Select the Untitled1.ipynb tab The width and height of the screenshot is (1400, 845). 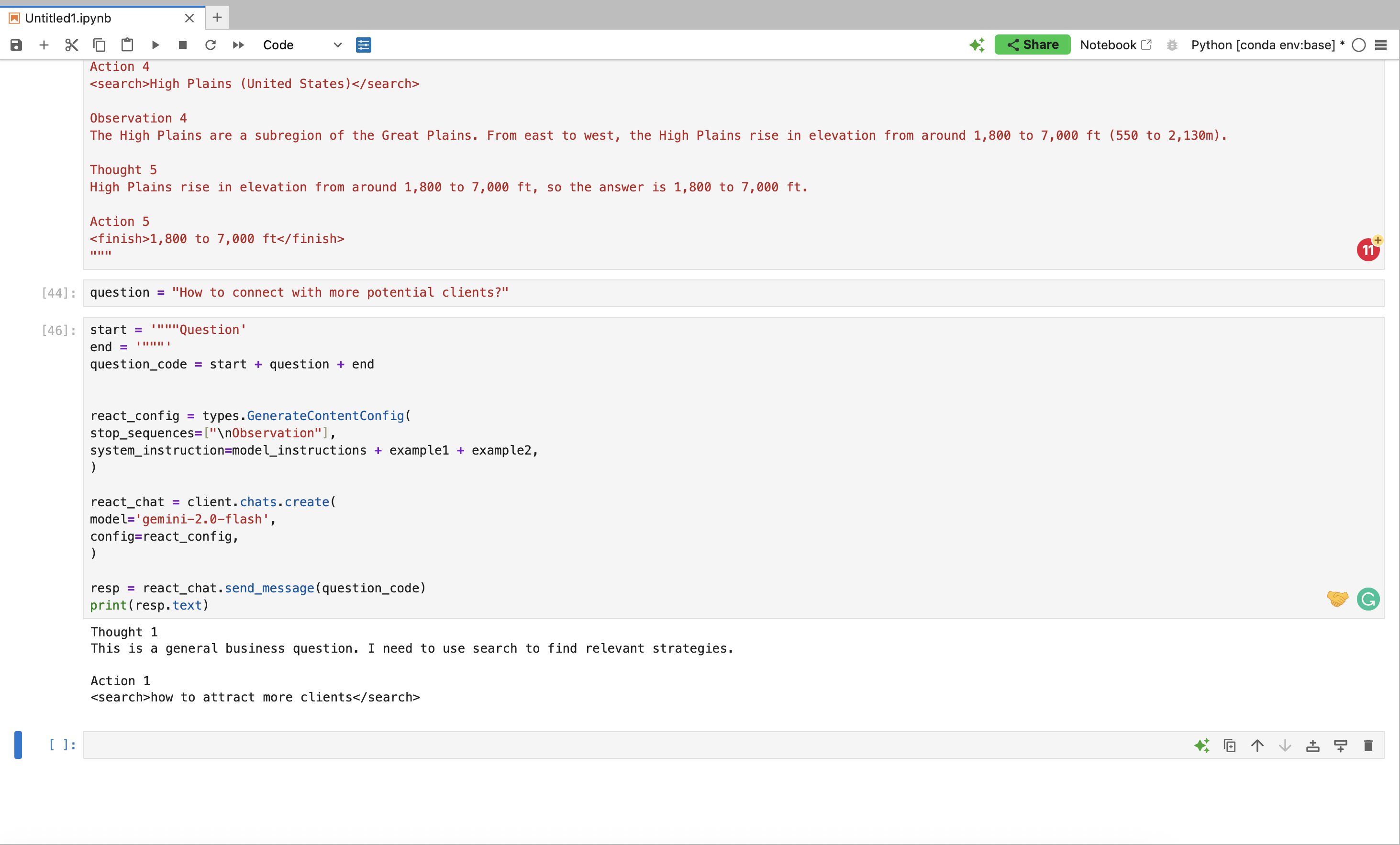coord(102,18)
